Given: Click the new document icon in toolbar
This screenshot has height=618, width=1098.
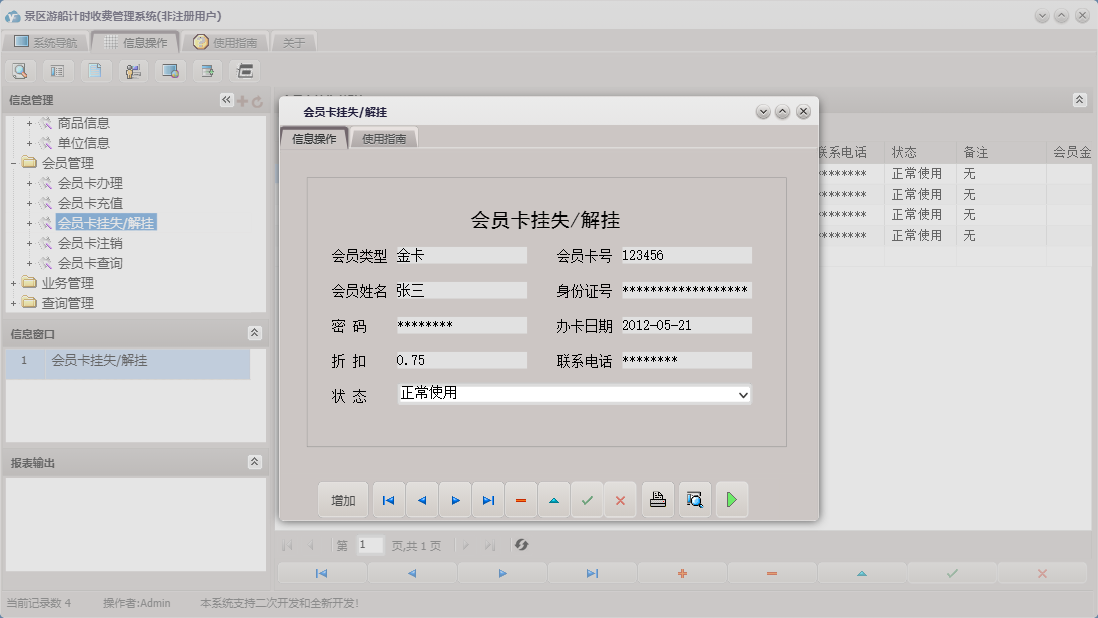Looking at the screenshot, I should click(x=94, y=70).
